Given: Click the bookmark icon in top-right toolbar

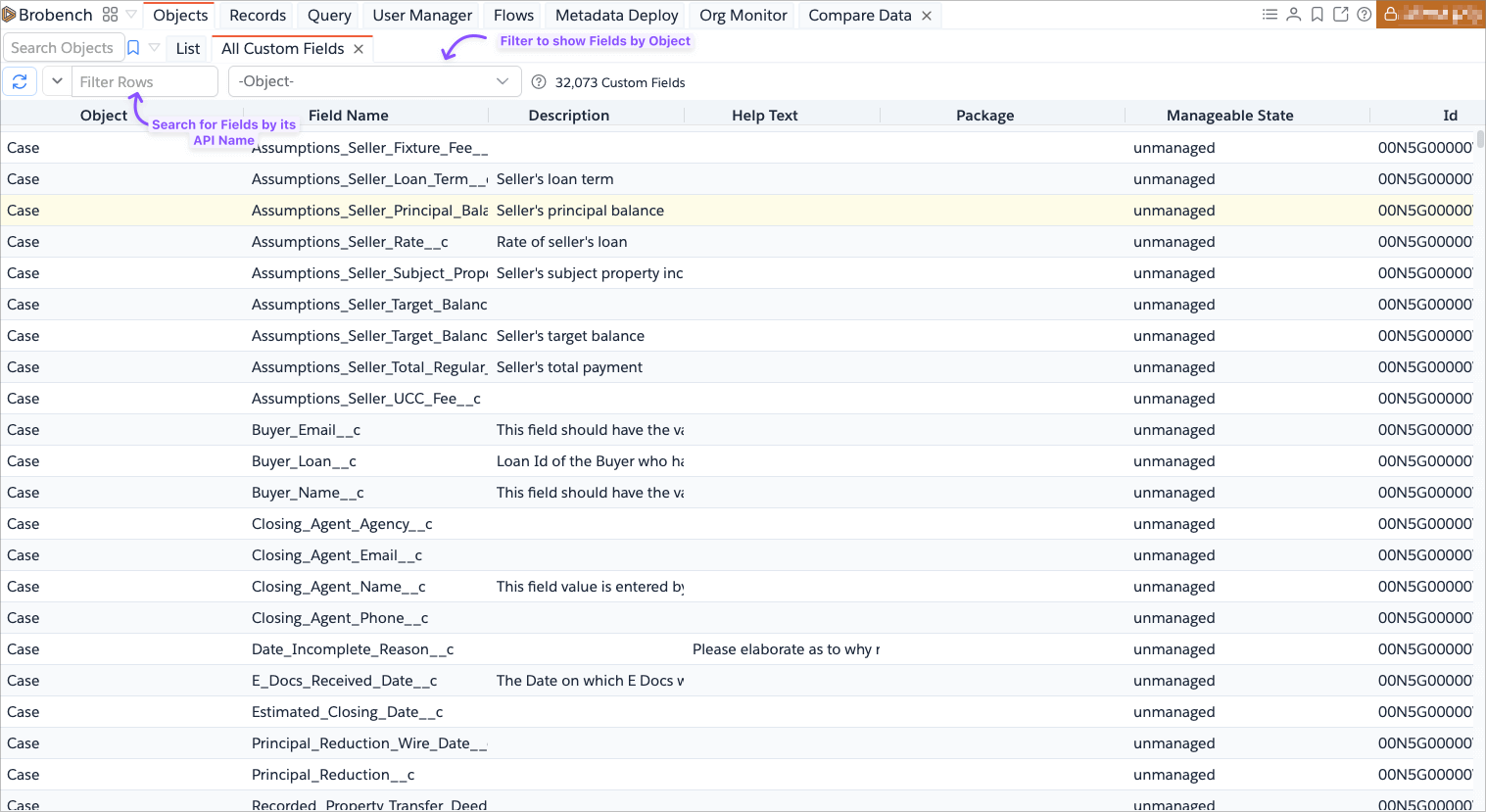Looking at the screenshot, I should point(1317,15).
